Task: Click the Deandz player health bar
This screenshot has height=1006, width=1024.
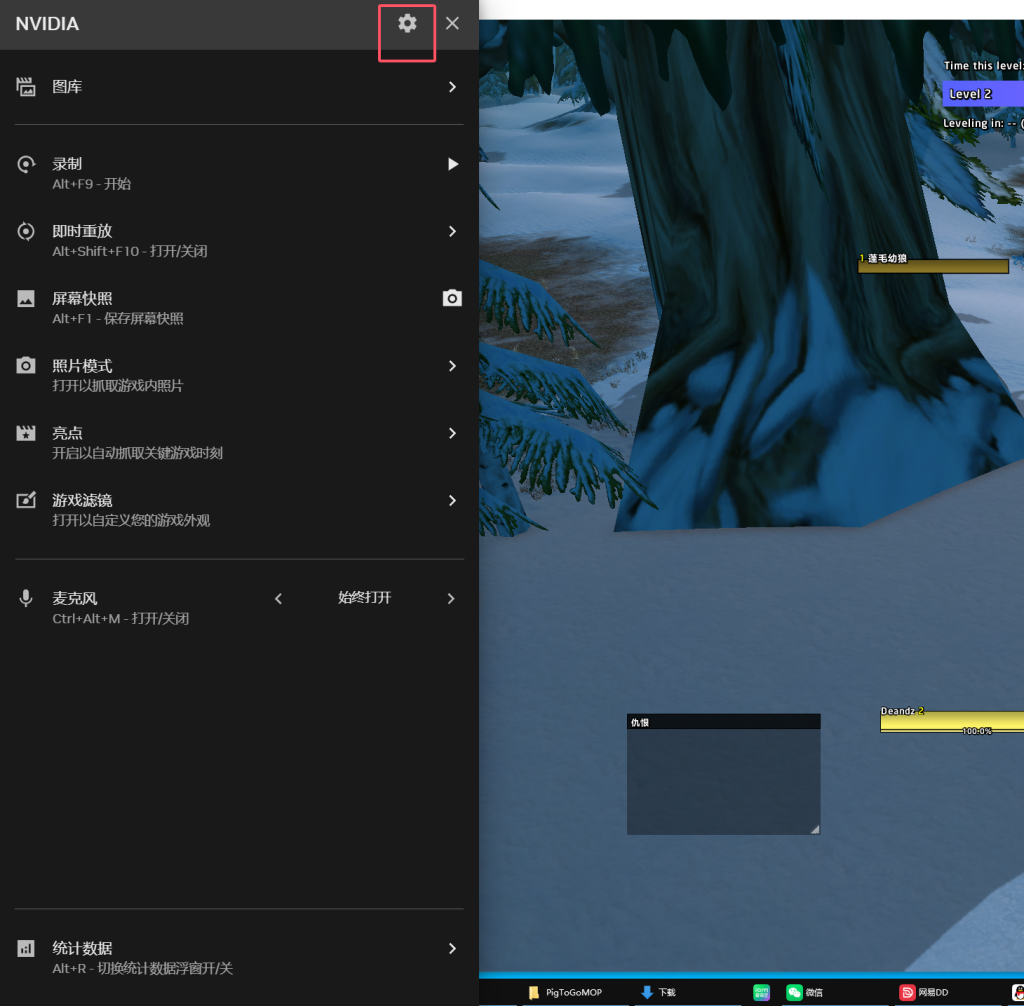Action: coord(952,721)
